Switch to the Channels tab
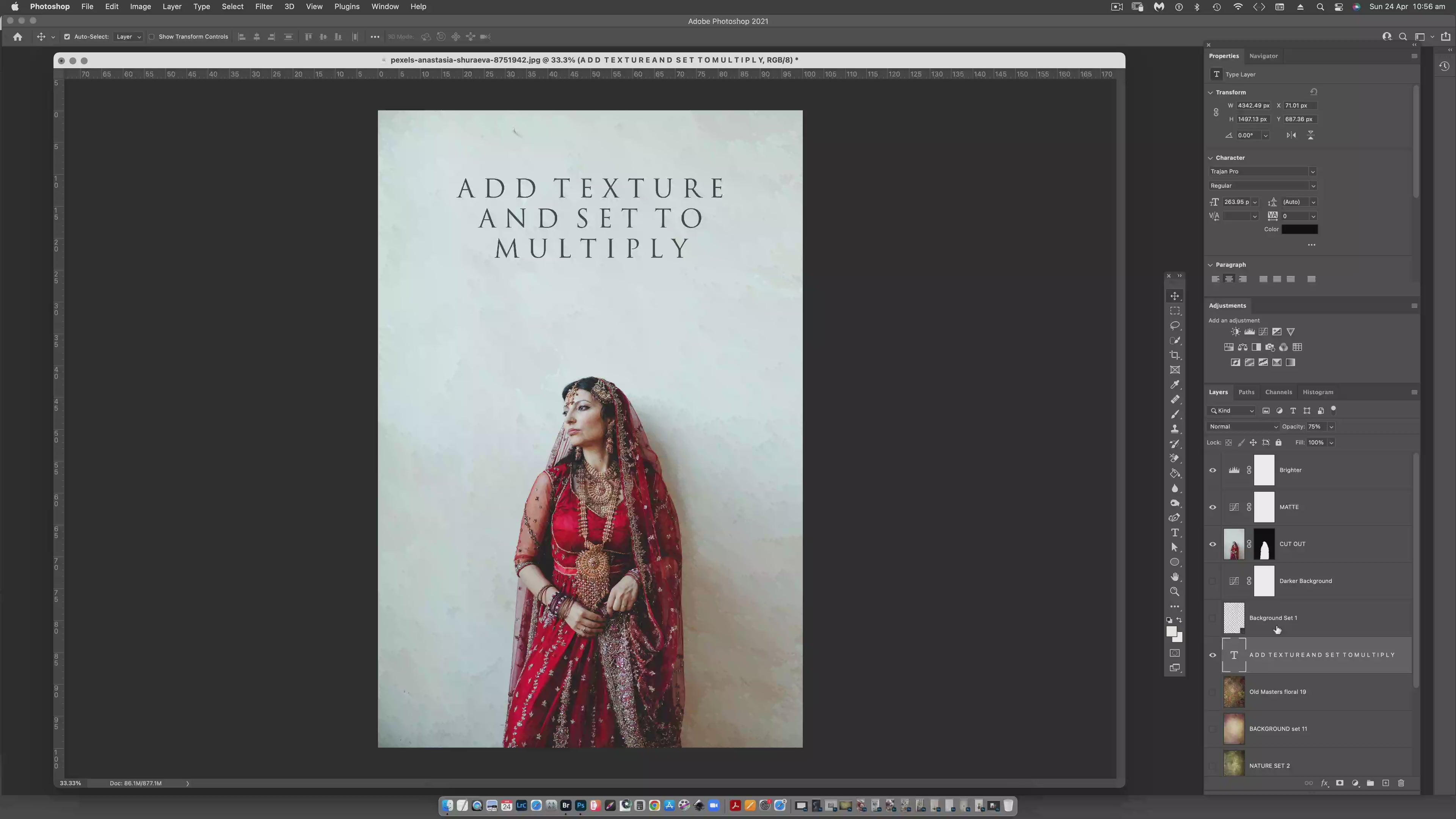 (x=1278, y=392)
